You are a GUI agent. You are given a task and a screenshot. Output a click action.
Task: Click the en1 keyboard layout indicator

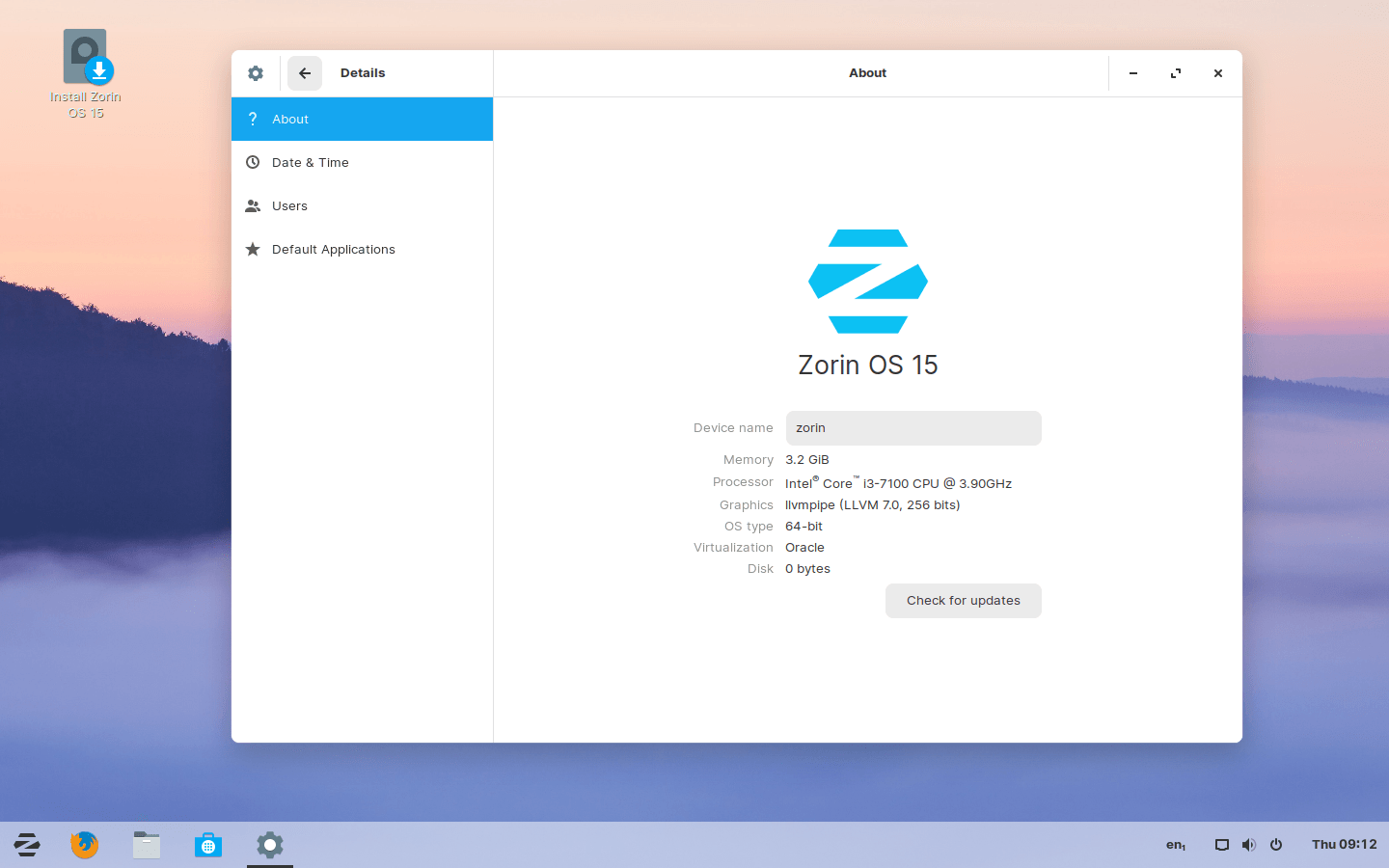click(1175, 844)
